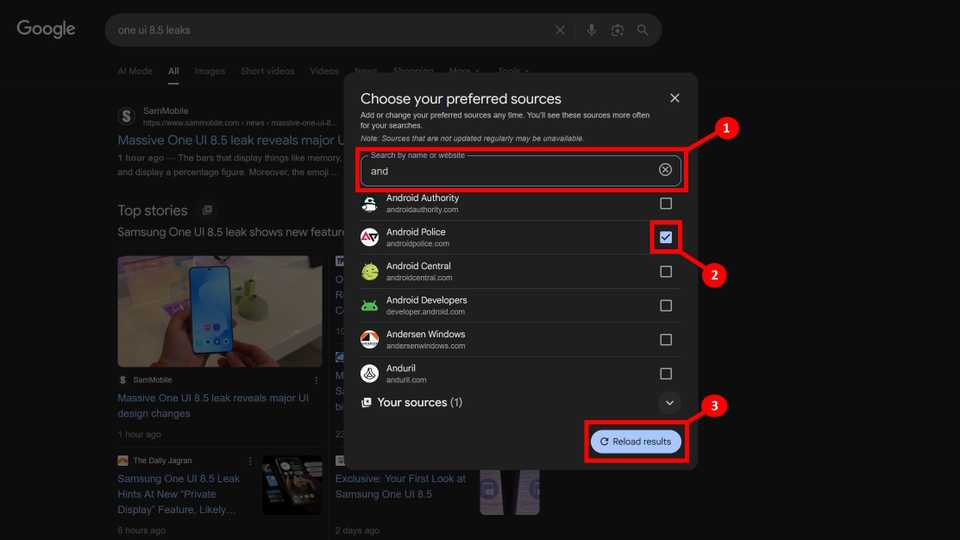Focus the Search by name or website field
This screenshot has height=540, width=960.
click(x=510, y=171)
